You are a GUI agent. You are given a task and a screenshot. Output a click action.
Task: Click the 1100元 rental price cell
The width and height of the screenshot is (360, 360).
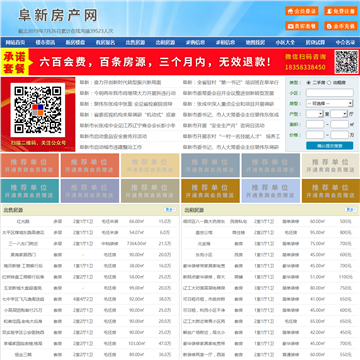tap(345, 277)
